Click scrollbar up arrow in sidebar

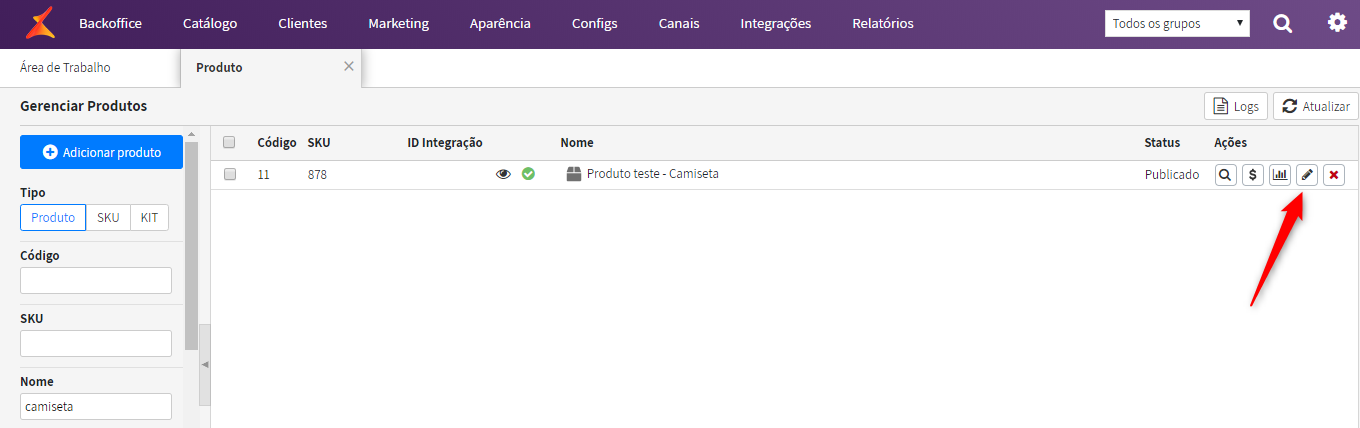[192, 133]
